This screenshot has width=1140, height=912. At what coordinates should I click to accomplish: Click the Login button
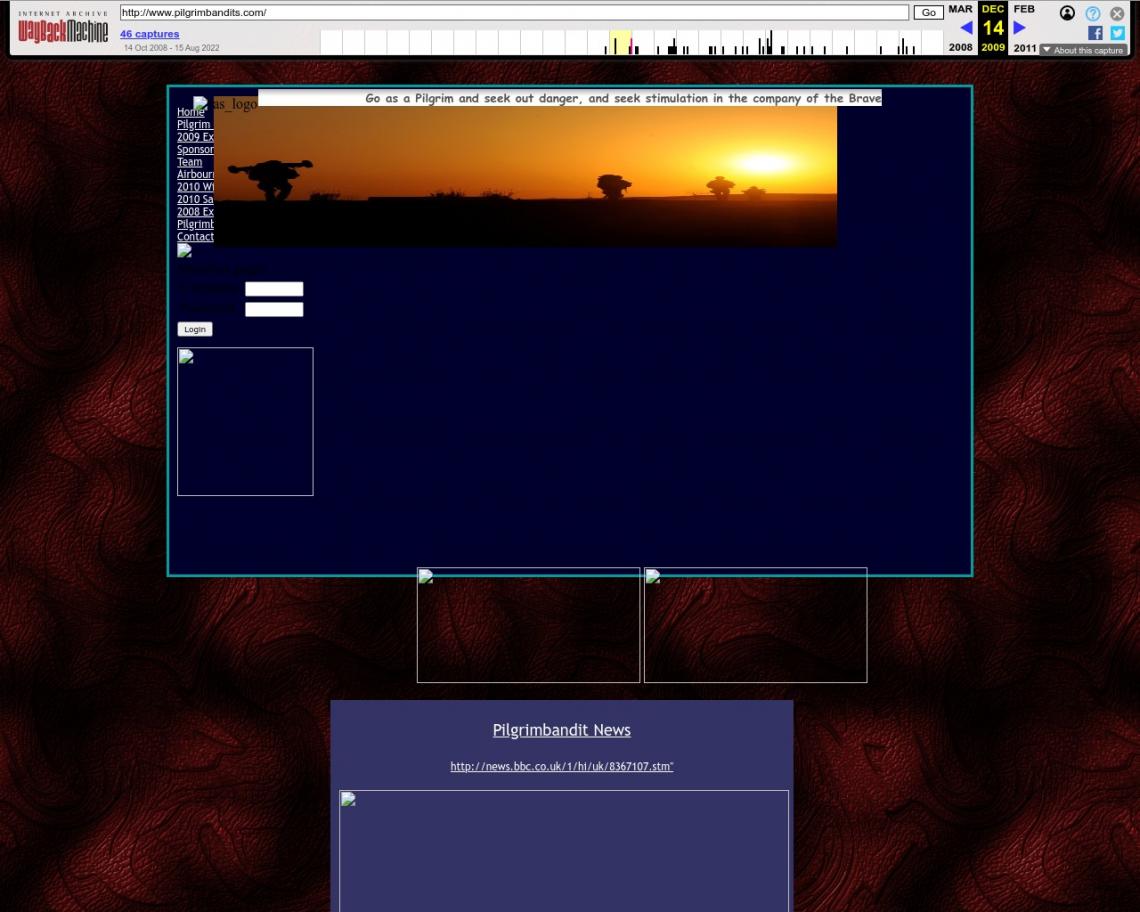click(195, 329)
